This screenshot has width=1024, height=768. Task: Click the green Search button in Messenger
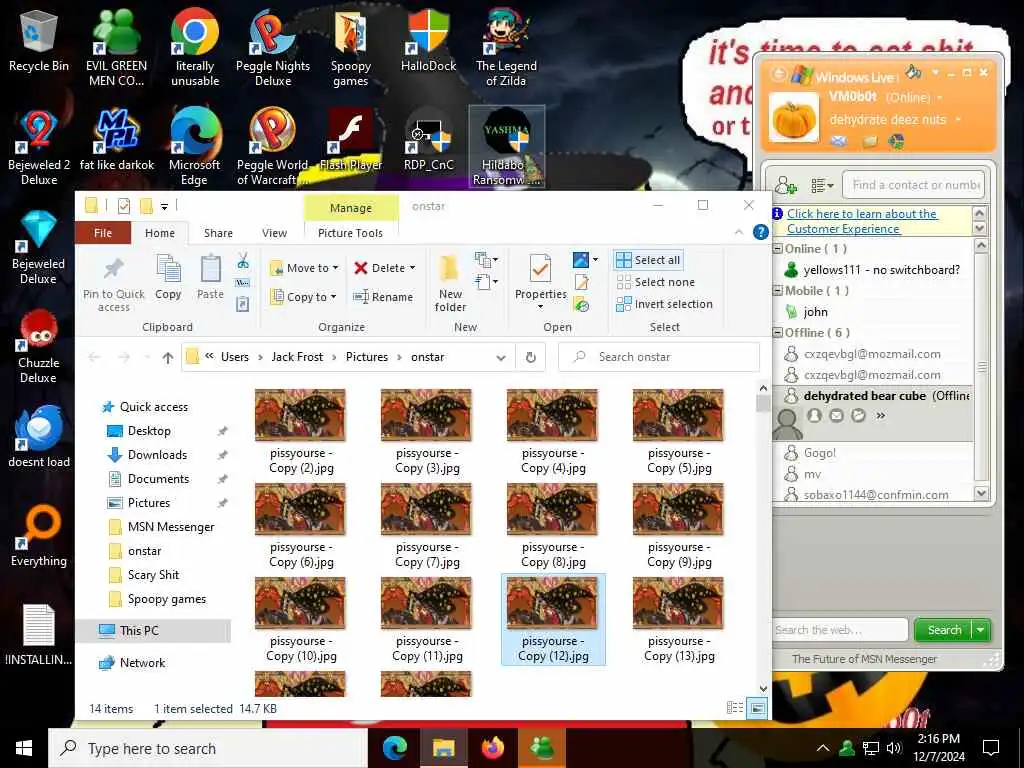click(944, 630)
